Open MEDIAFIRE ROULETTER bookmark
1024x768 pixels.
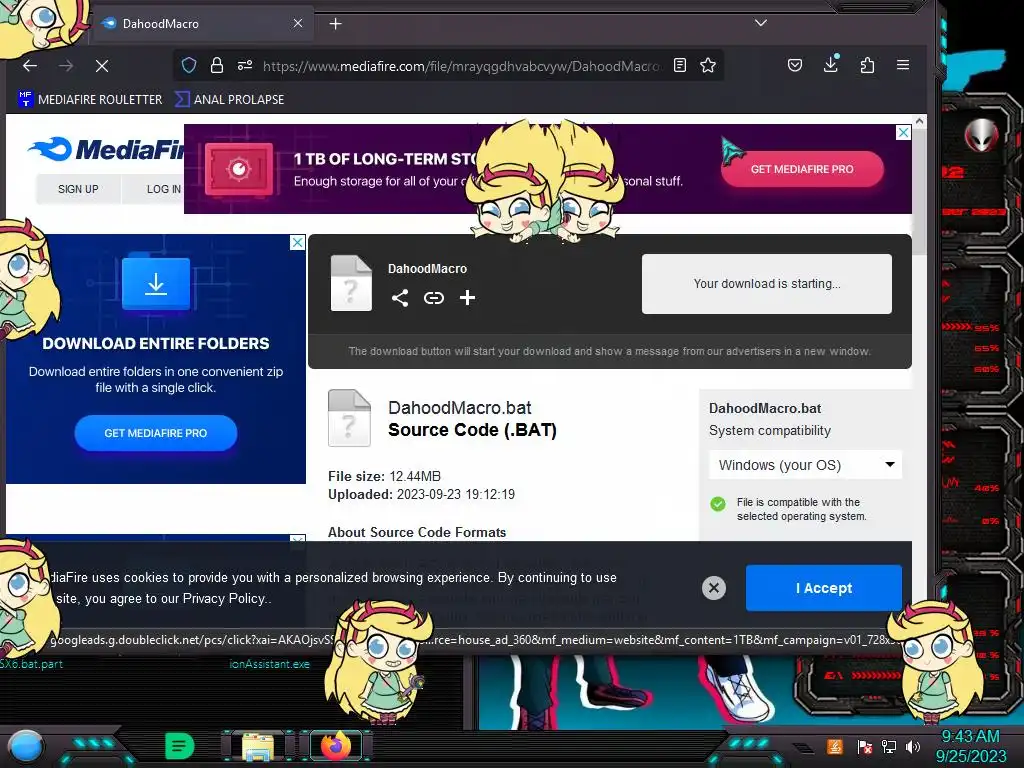pos(90,99)
